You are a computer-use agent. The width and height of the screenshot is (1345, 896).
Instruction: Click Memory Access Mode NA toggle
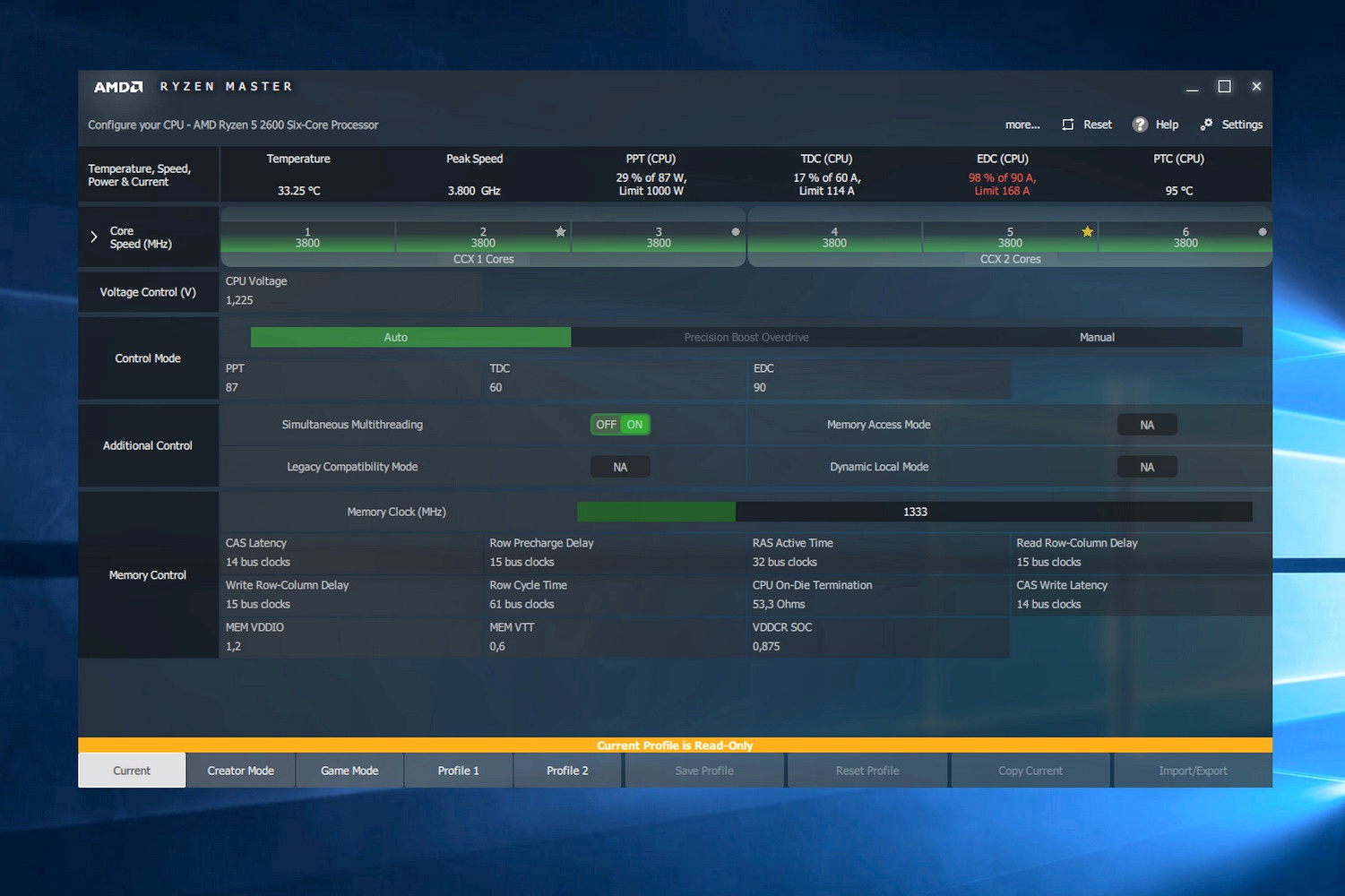click(x=1147, y=425)
